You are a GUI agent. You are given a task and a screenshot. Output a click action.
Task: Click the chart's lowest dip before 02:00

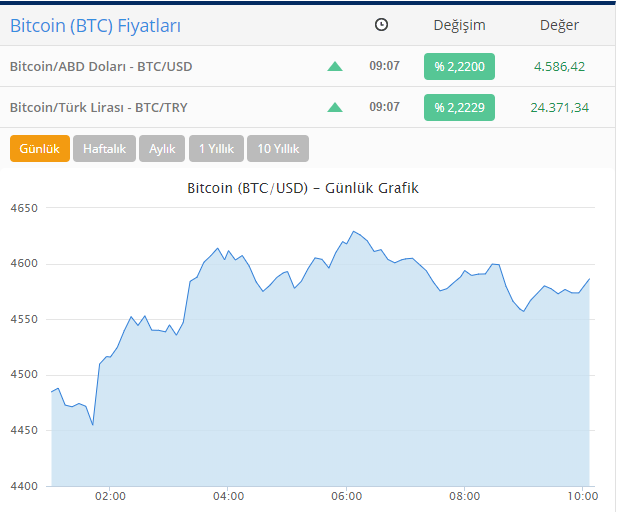[93, 425]
